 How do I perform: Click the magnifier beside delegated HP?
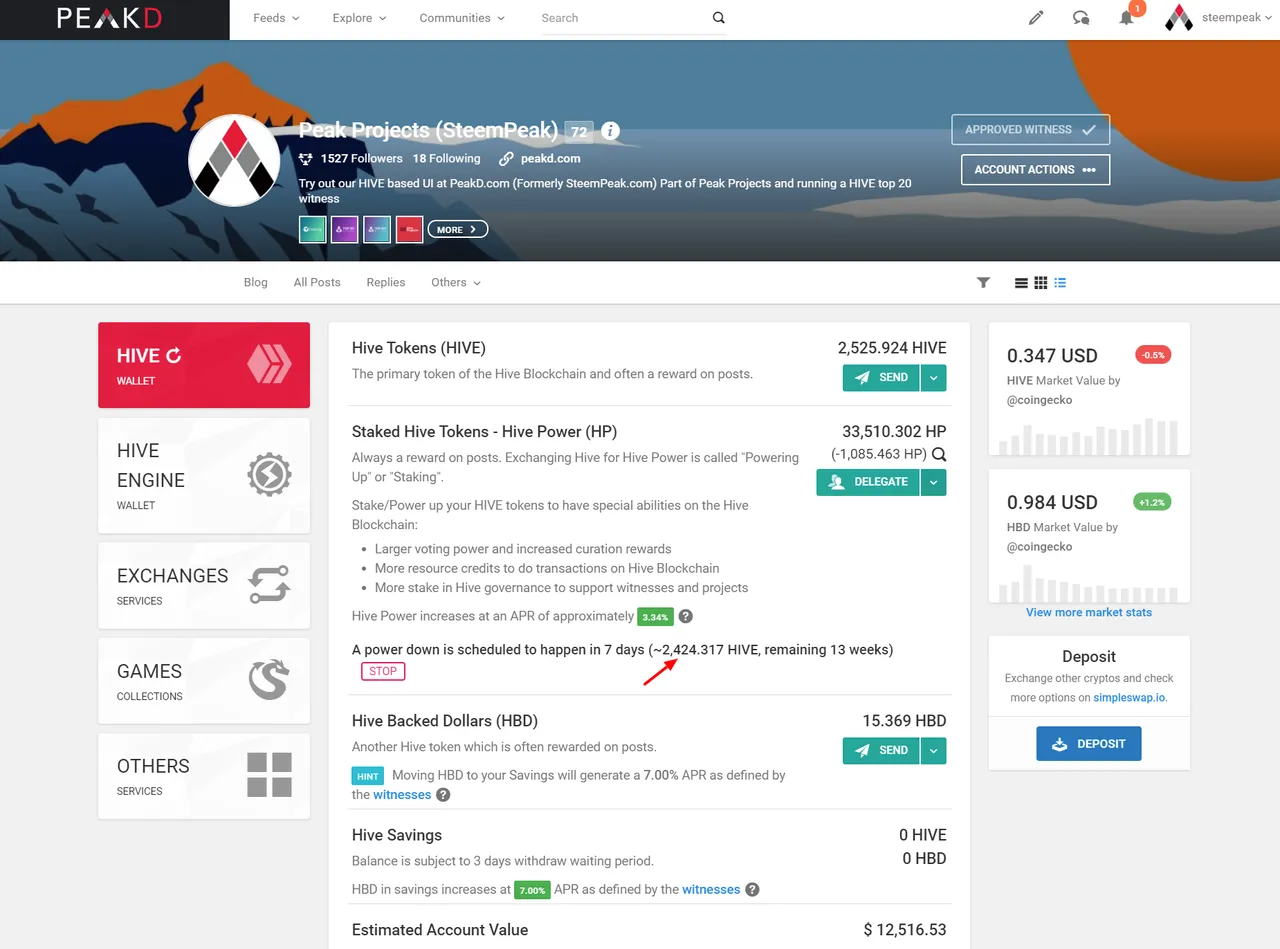[x=938, y=454]
